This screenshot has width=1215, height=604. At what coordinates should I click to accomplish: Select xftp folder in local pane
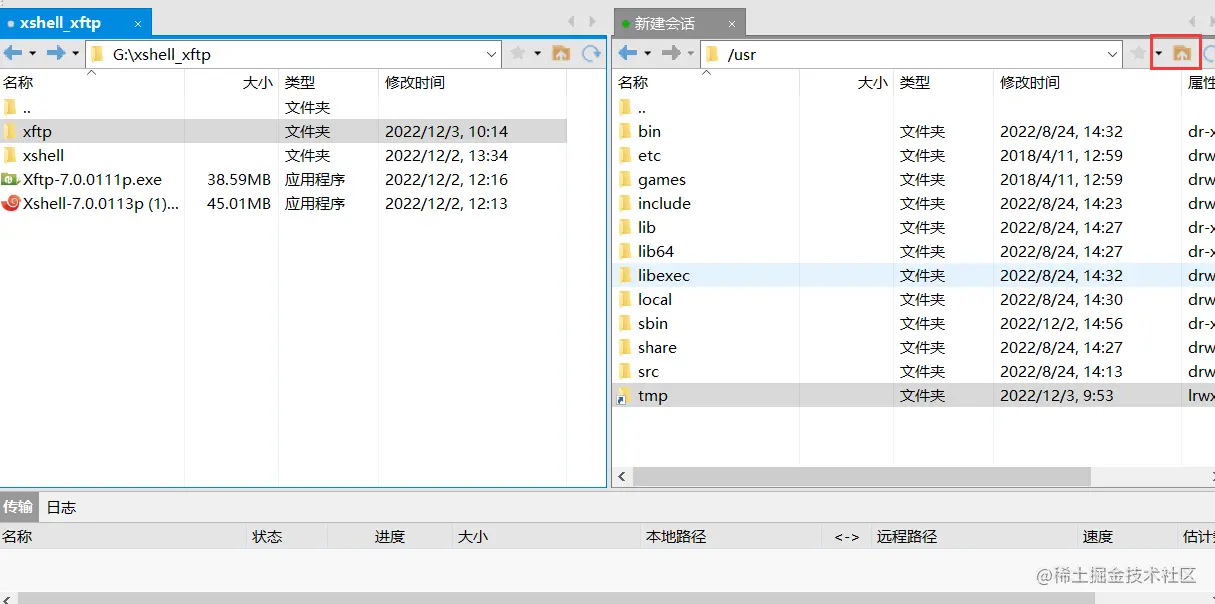point(283,131)
